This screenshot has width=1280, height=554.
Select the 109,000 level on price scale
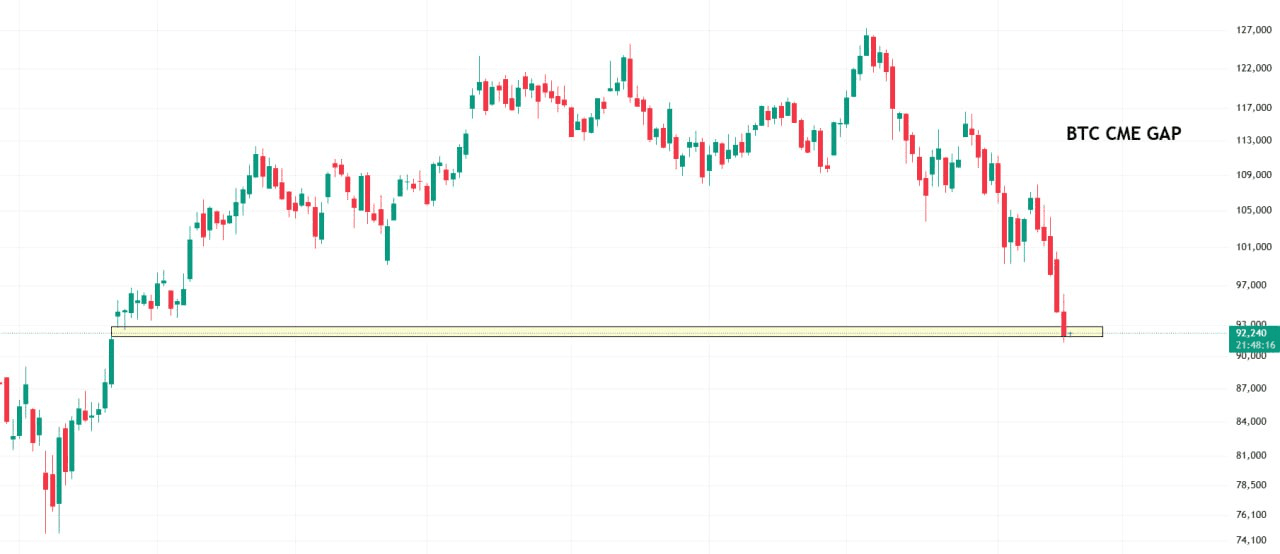pos(1253,175)
